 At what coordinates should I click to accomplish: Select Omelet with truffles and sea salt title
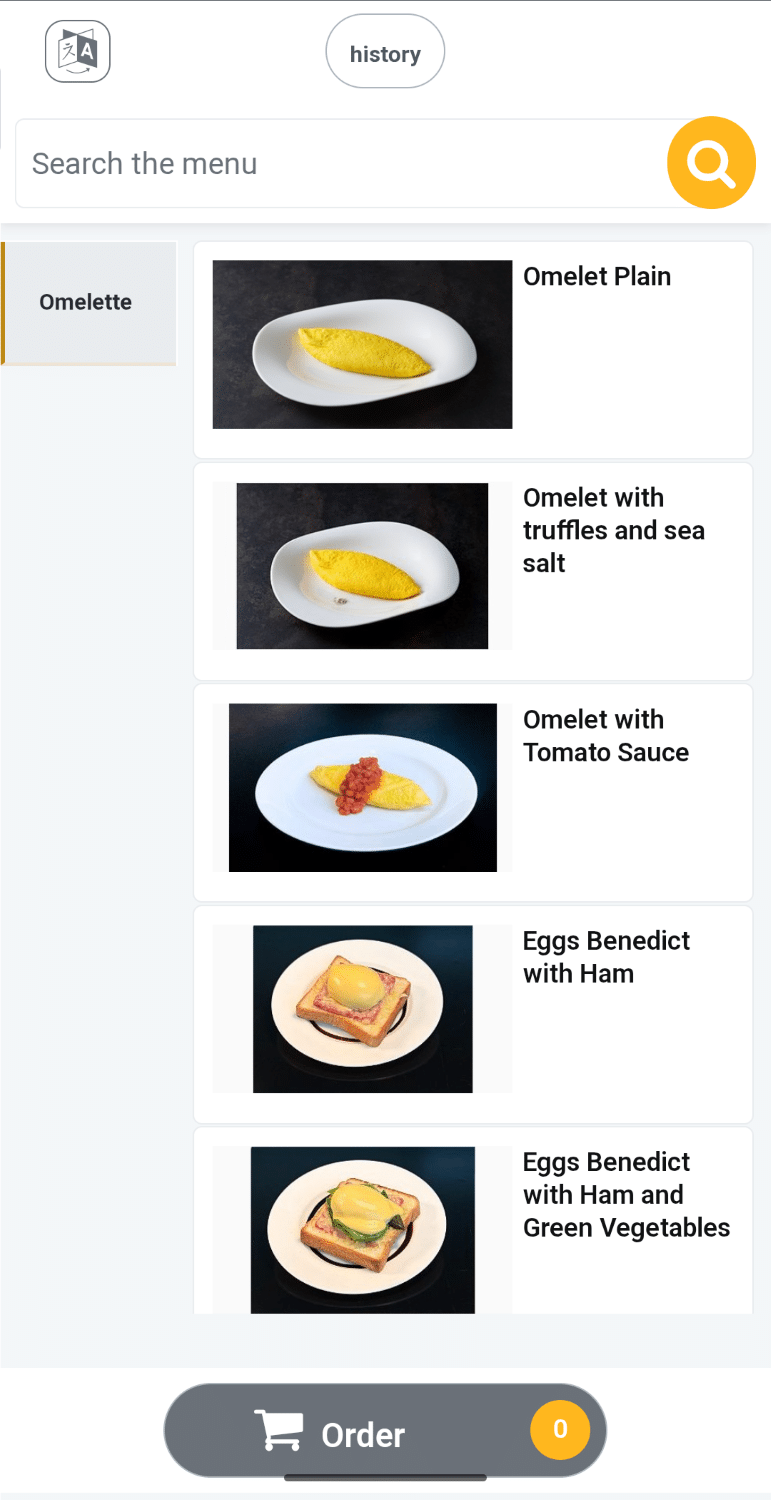point(614,530)
